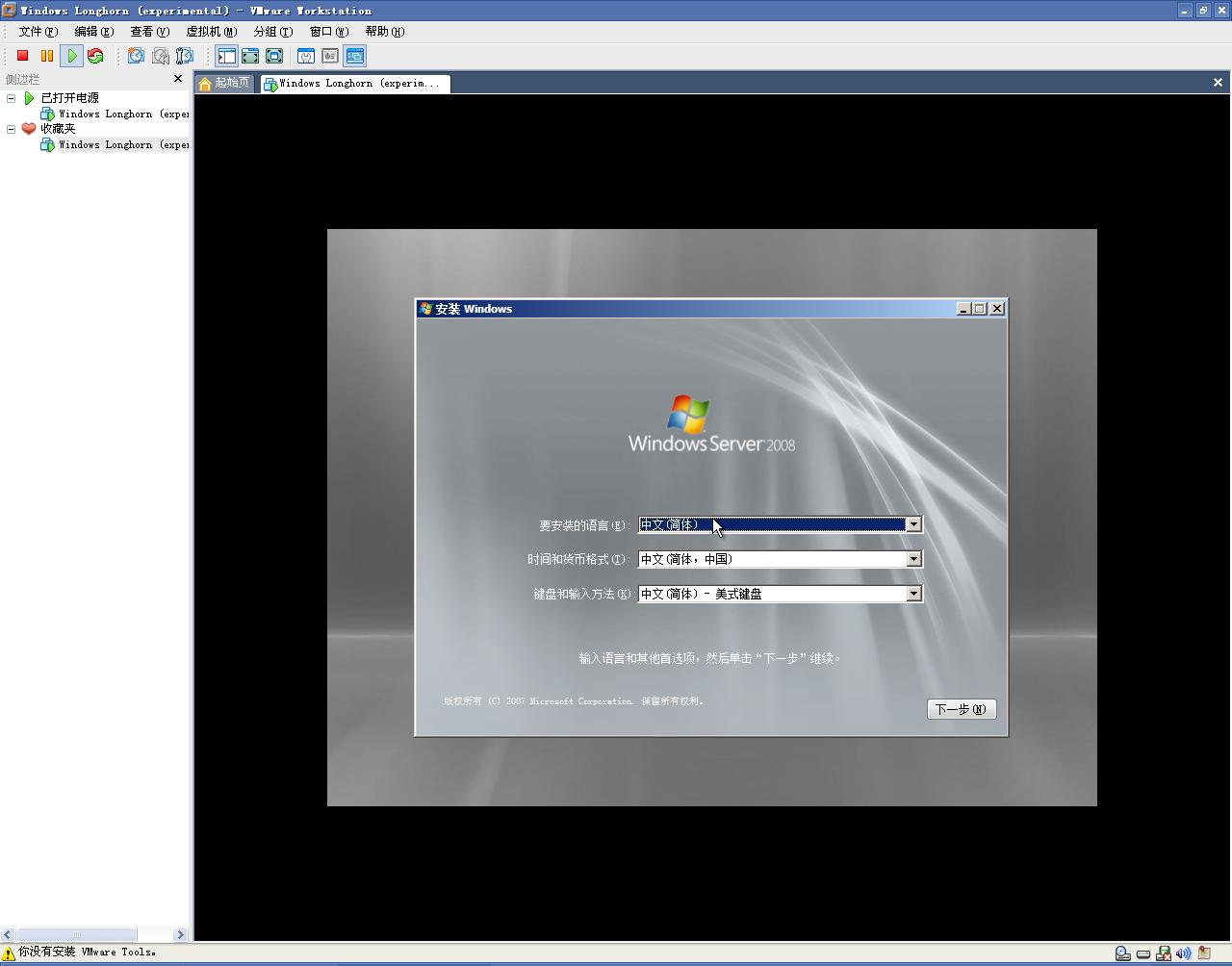Click the disconnected floppy status bar icon
Screen dimensions: 1232x966
pos(1164,953)
